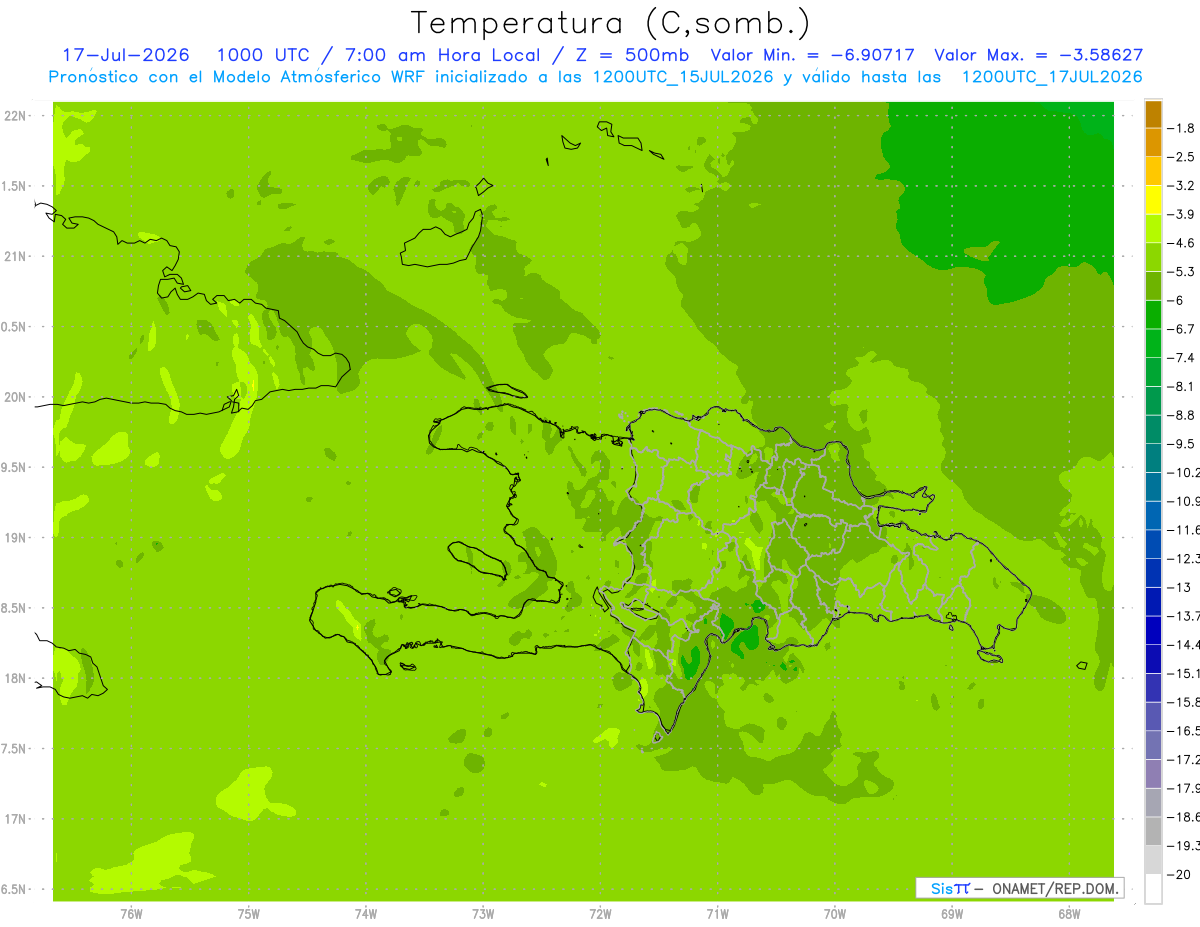Click colorbar value '-9.5'
This screenshot has height=927, width=1200.
tap(1182, 444)
